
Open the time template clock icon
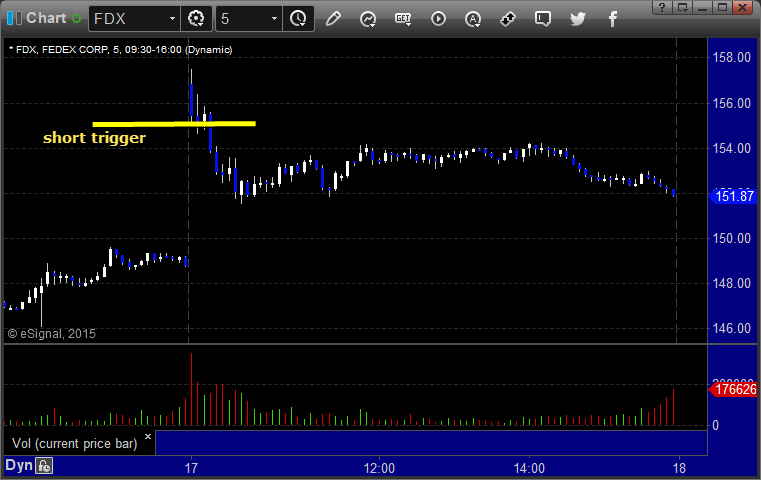click(x=298, y=19)
